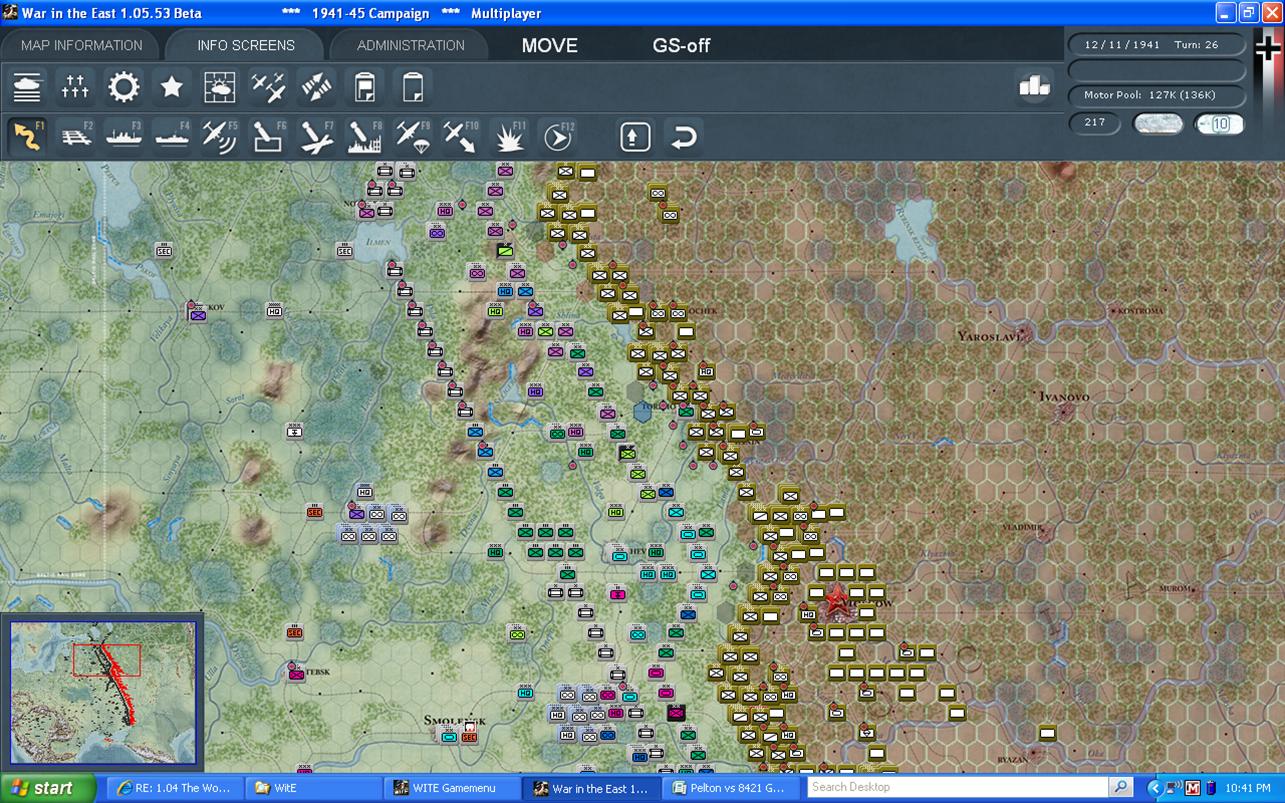Click the Ivanovo city label on map
The image size is (1285, 803).
(x=1065, y=397)
